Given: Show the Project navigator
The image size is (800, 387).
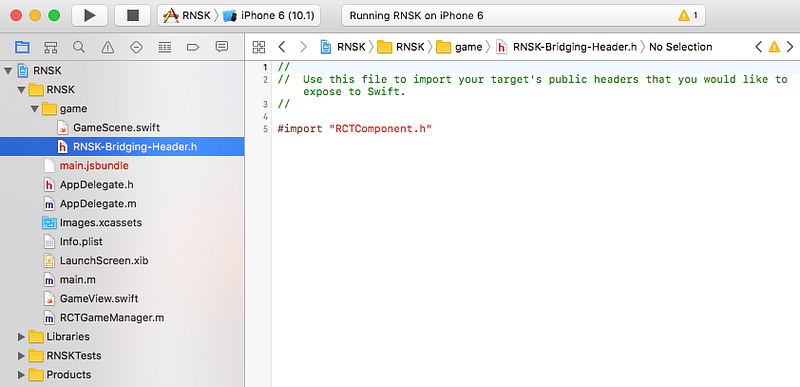Looking at the screenshot, I should click(x=22, y=47).
